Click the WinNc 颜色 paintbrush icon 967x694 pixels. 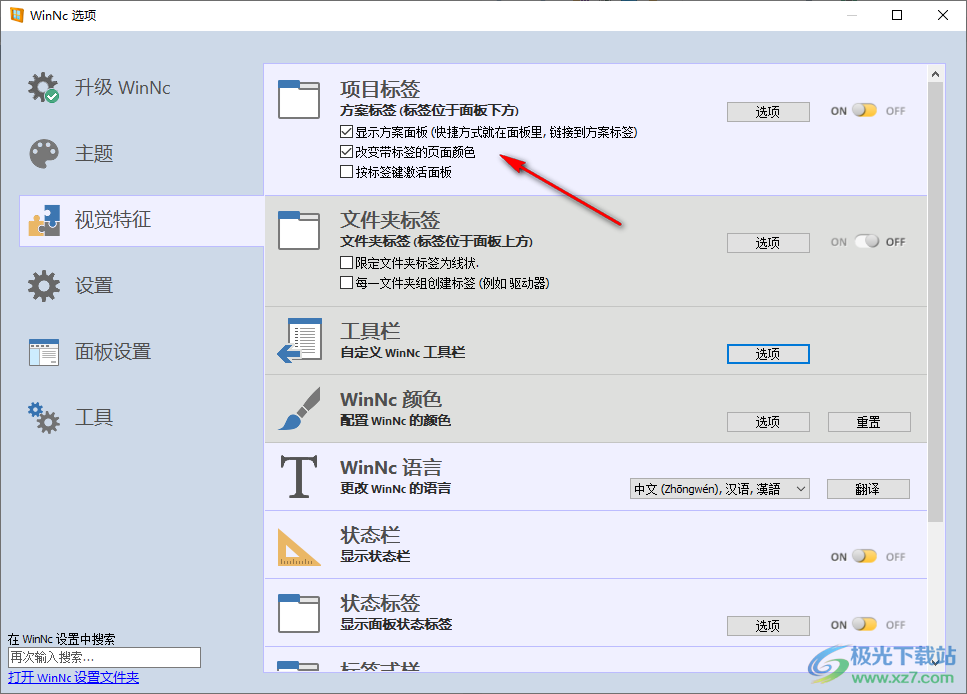299,408
